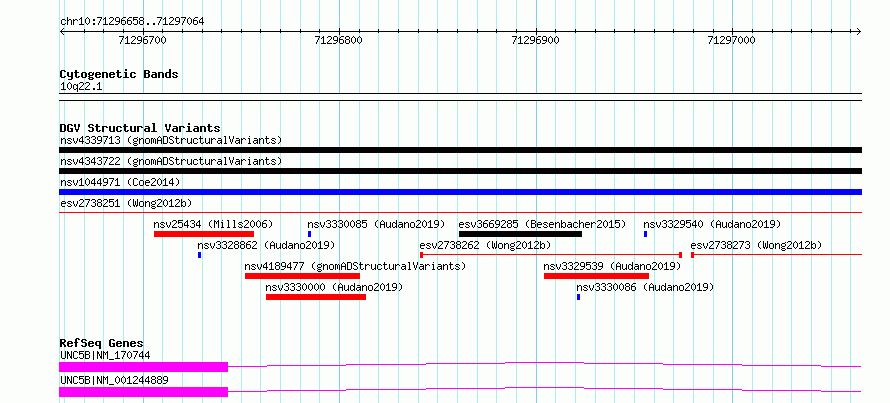Click the 71296700 ruler coordinate

point(142,40)
